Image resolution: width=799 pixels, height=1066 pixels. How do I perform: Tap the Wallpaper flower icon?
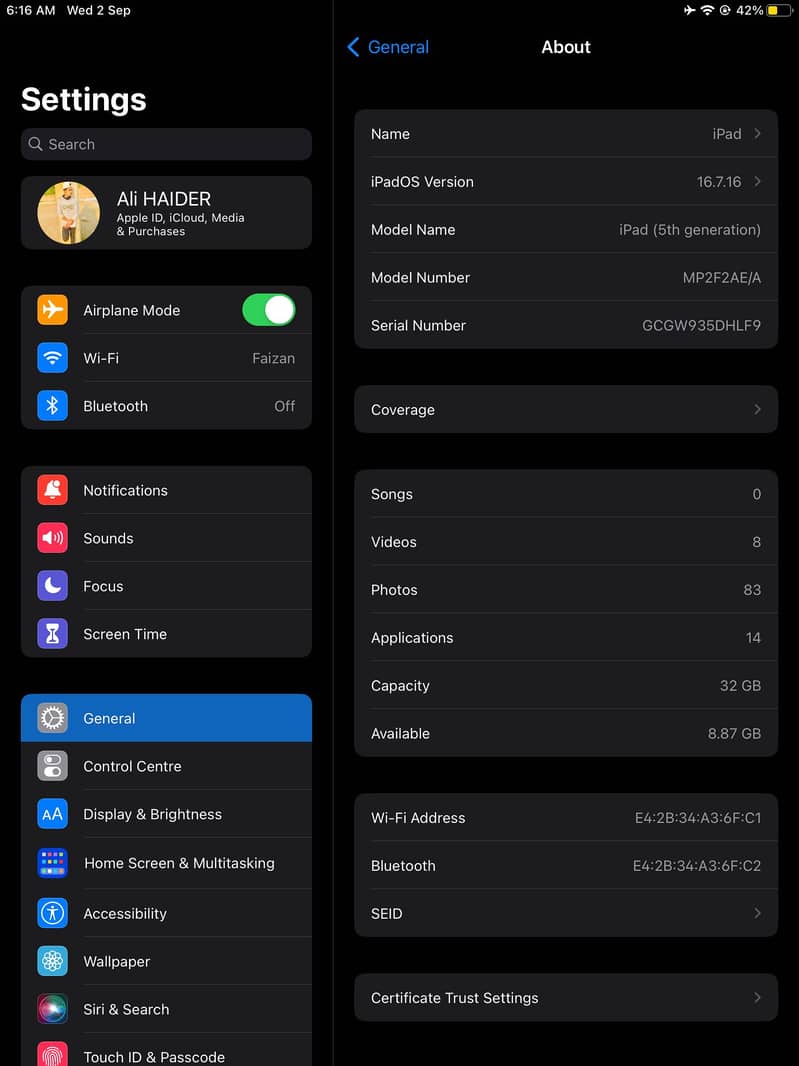pyautogui.click(x=52, y=961)
